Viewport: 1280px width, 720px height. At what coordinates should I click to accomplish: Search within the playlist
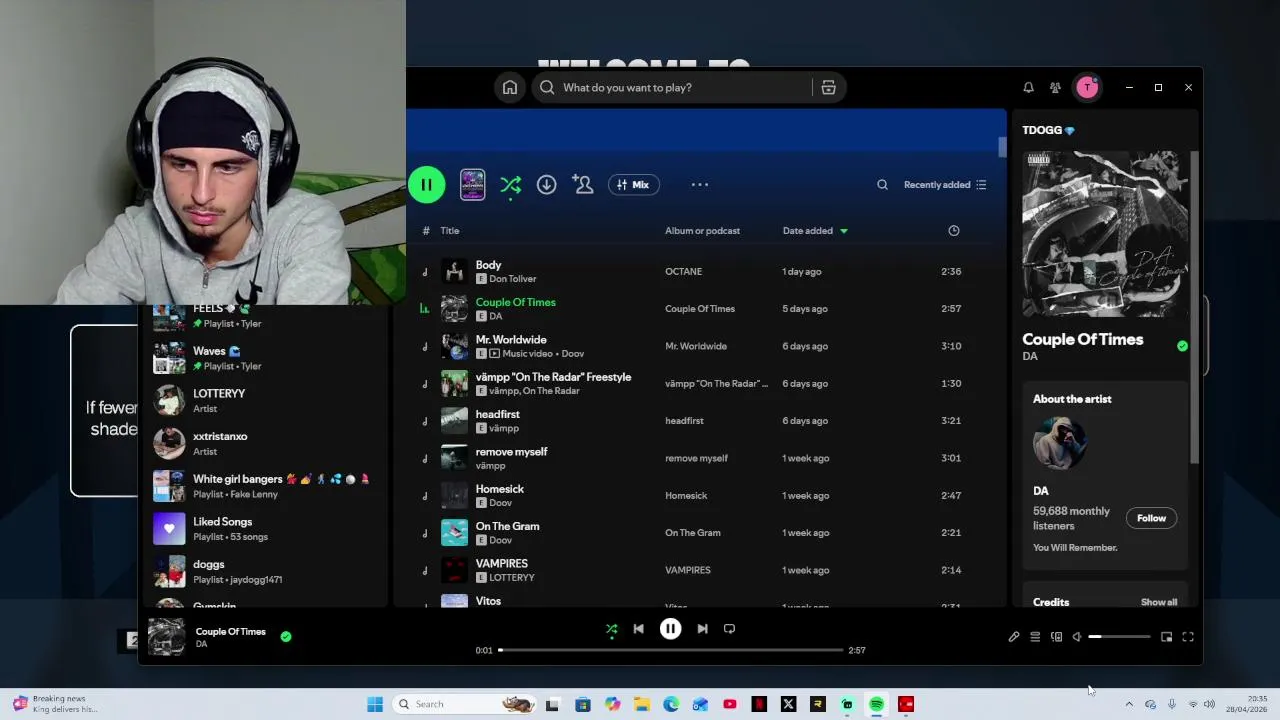[882, 185]
